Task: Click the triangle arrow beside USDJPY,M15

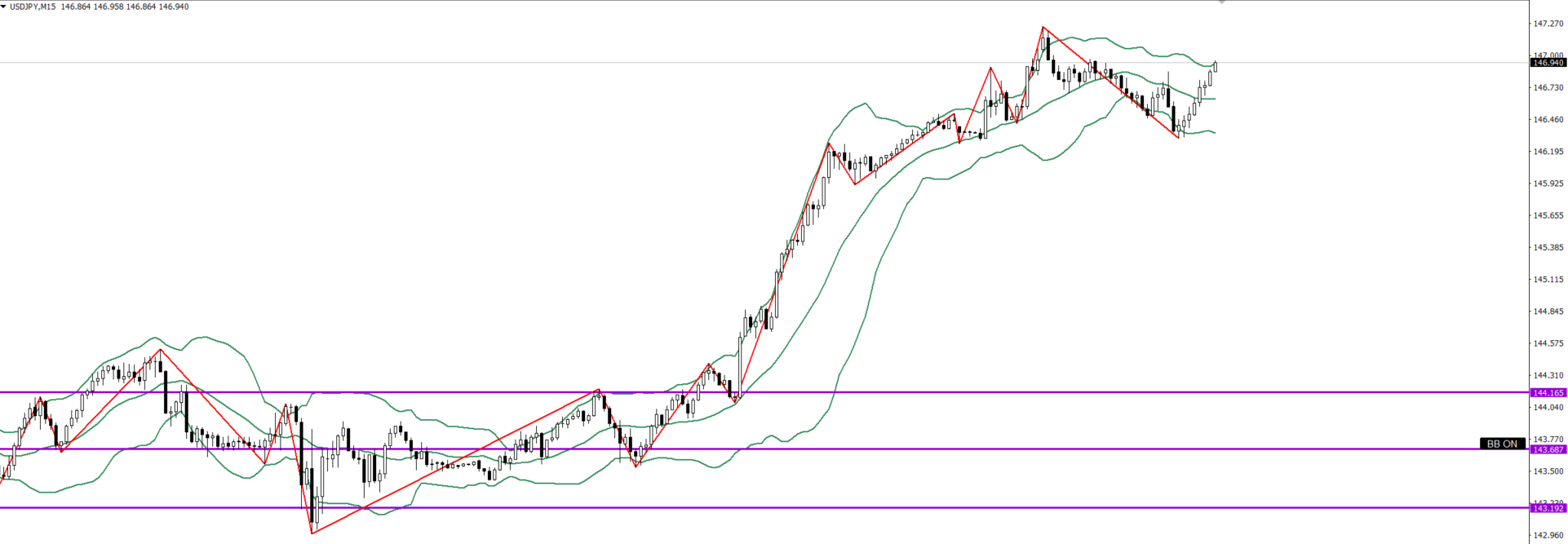Action: pyautogui.click(x=4, y=7)
